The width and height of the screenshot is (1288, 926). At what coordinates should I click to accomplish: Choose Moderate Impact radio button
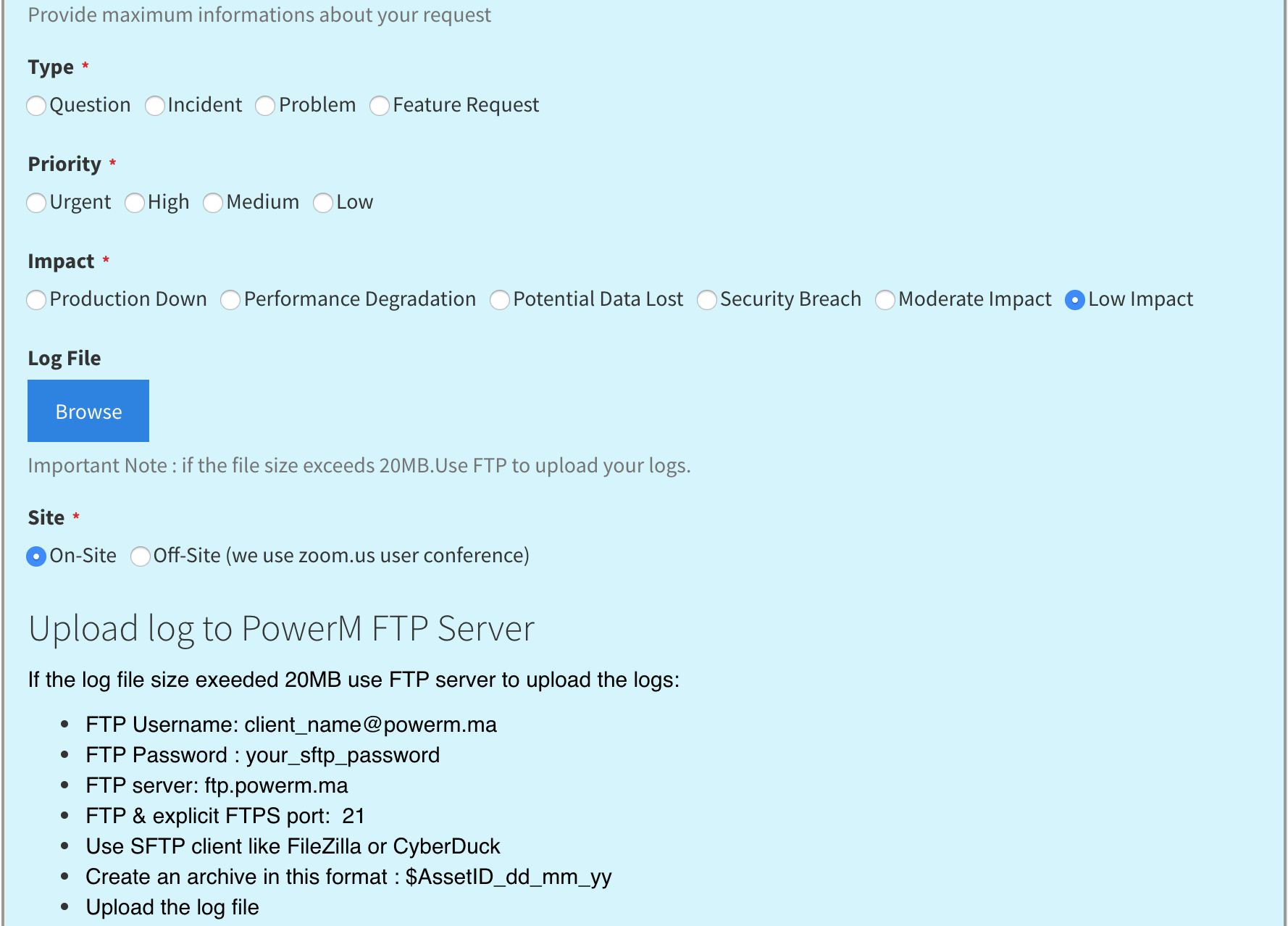pos(885,300)
